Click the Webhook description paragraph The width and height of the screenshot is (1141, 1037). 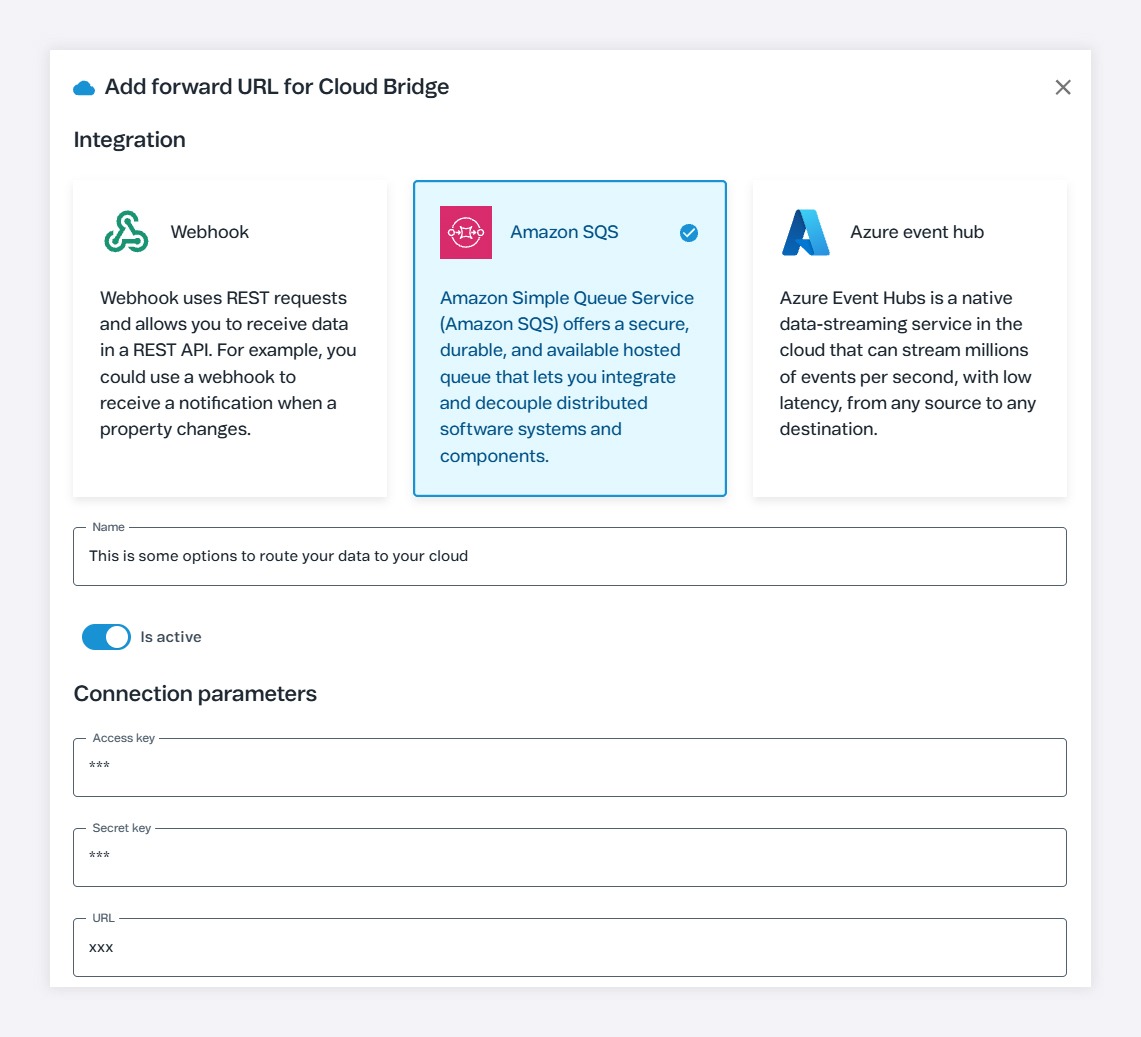point(229,364)
